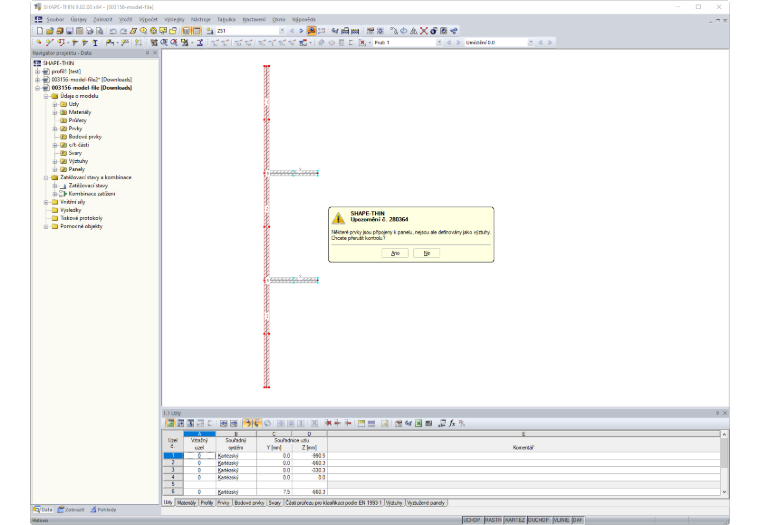Click the Undo arrow icon
The image size is (760, 525).
[113, 31]
